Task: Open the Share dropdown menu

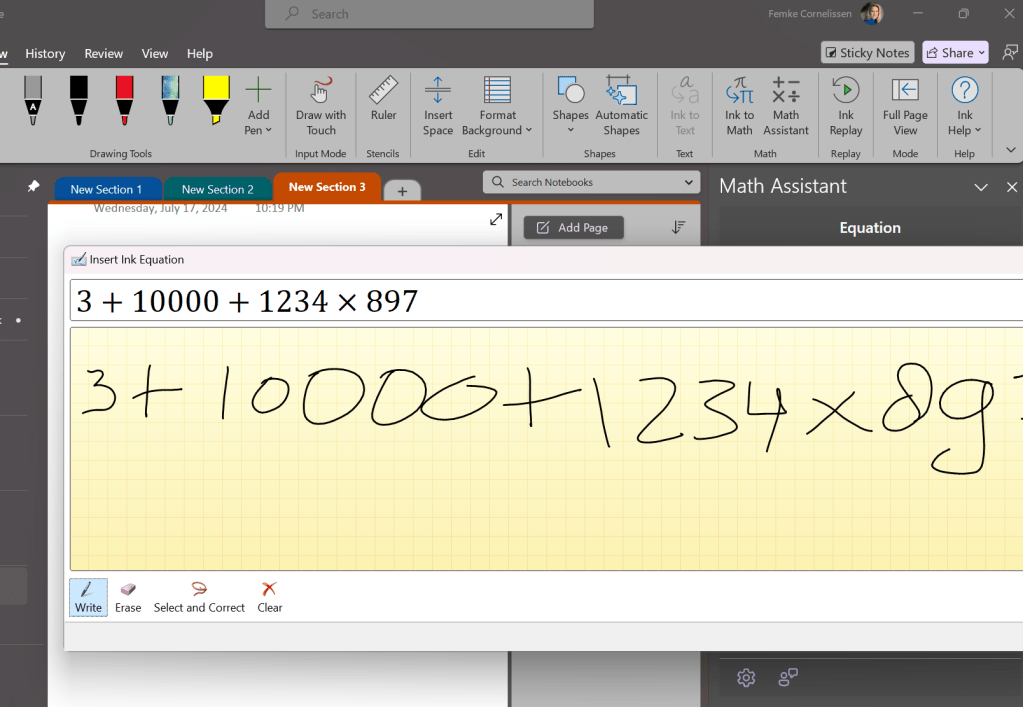Action: click(955, 53)
